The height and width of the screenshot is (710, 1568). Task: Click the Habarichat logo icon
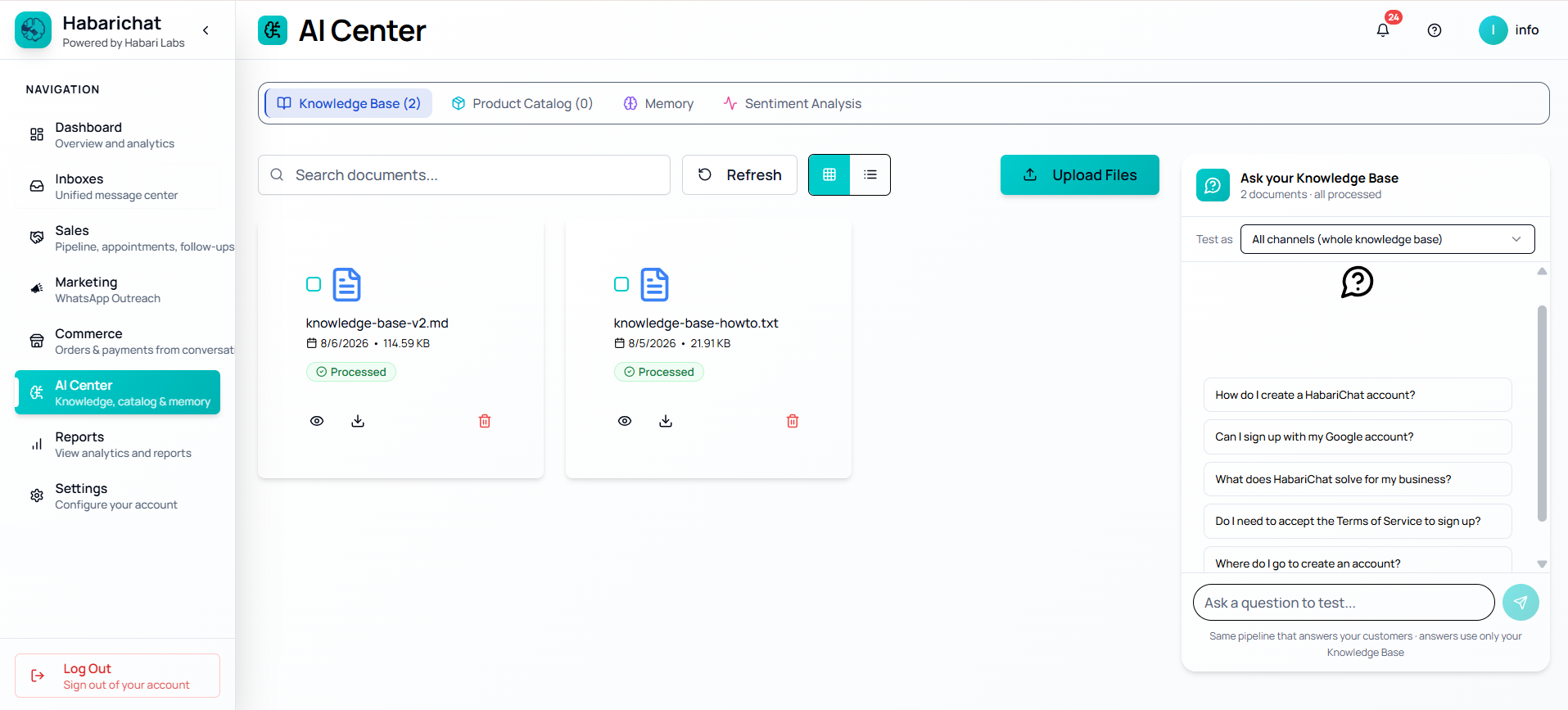[33, 30]
